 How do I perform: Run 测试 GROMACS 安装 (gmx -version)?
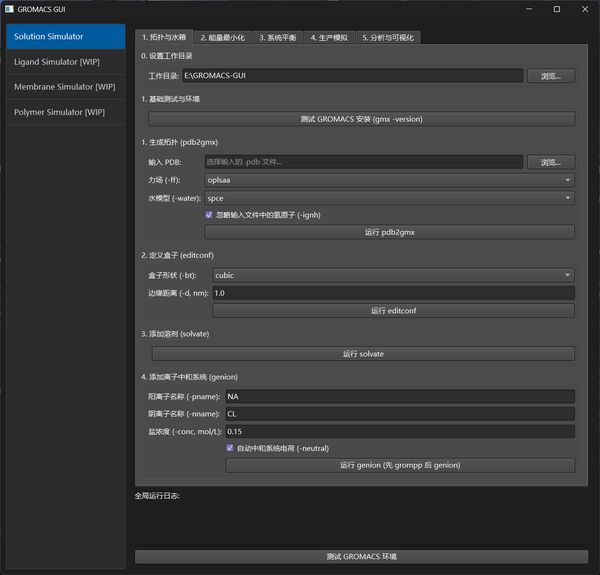tap(361, 119)
